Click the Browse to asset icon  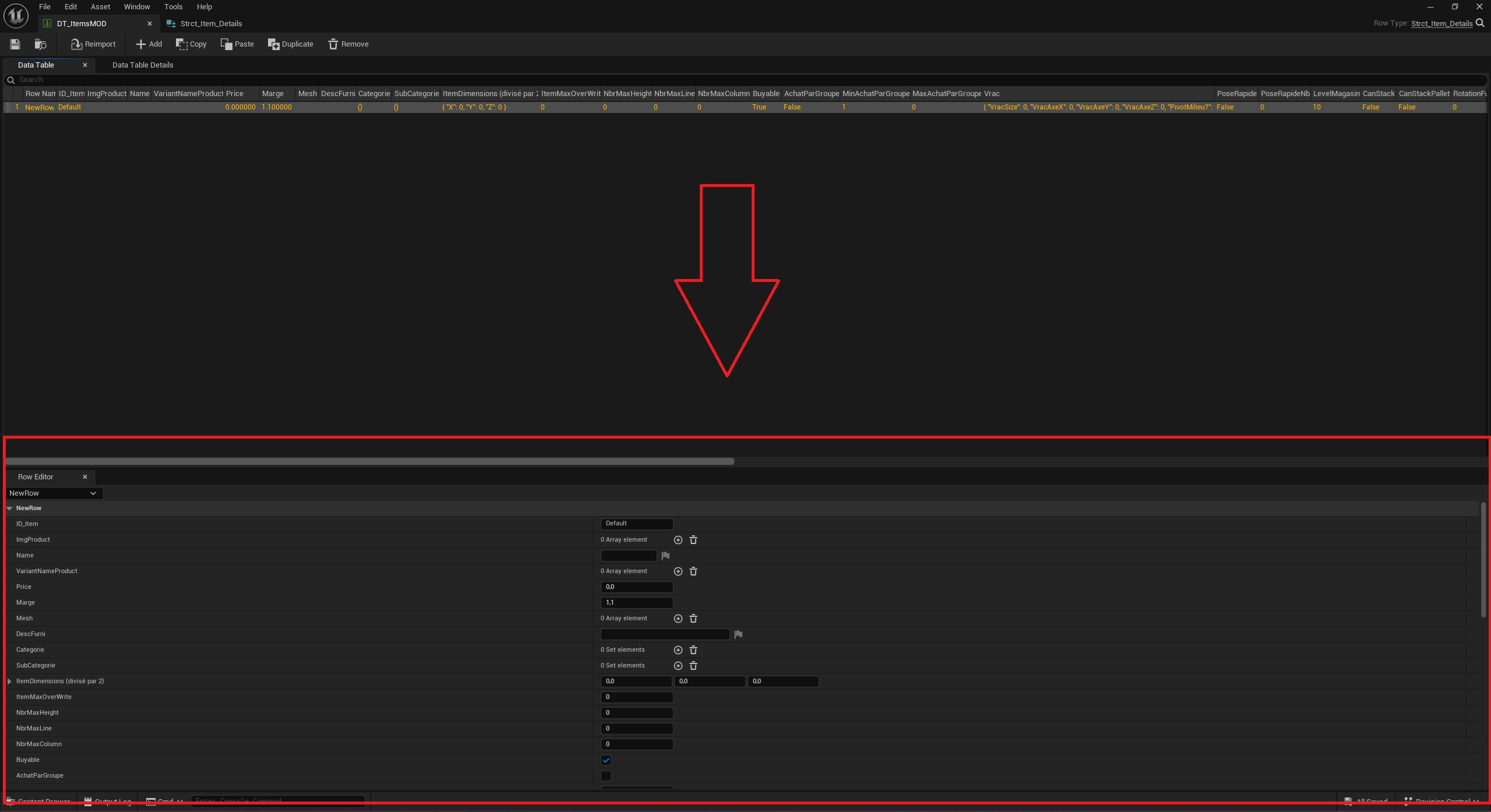point(40,44)
